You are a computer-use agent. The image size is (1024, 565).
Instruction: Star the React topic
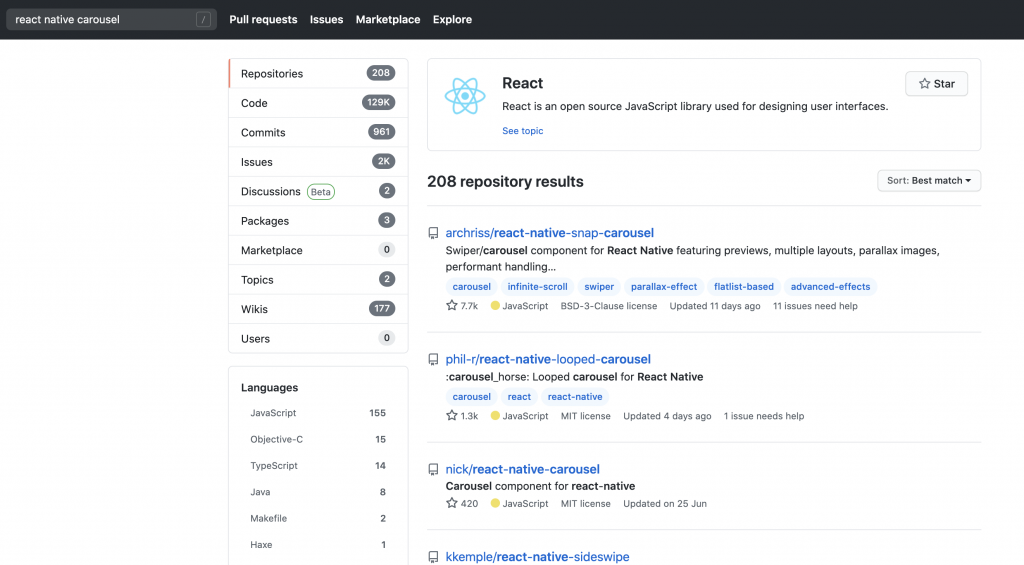936,84
